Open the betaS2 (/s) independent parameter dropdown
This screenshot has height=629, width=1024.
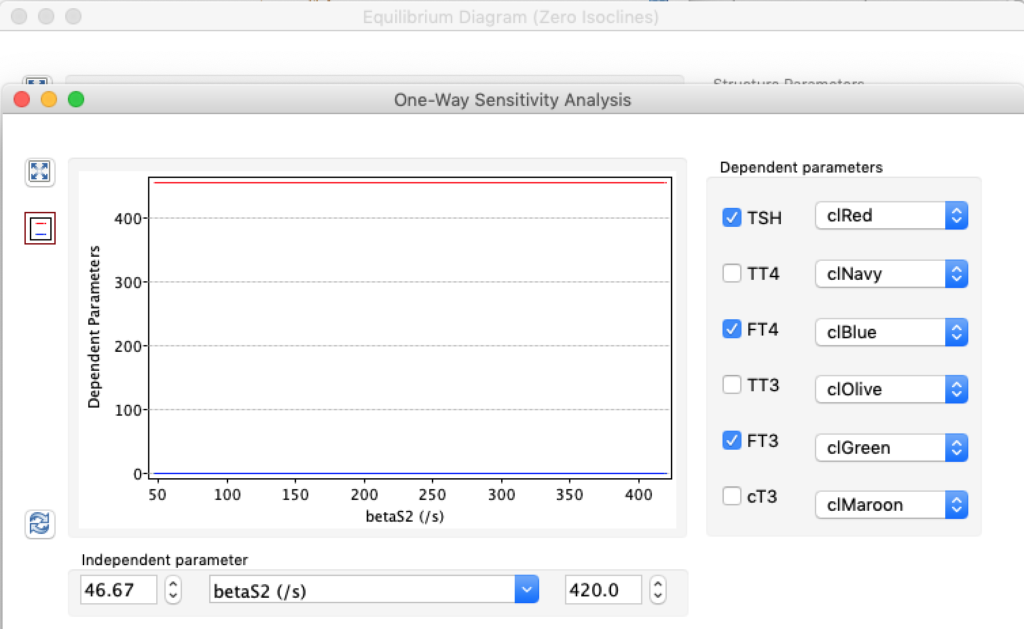pyautogui.click(x=374, y=590)
